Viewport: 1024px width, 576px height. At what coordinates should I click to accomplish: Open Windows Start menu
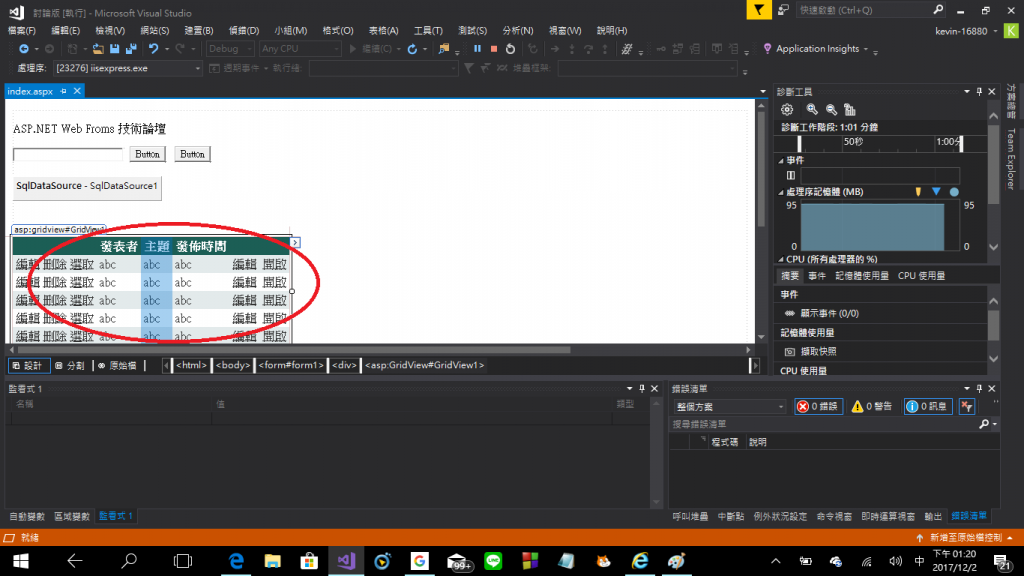pyautogui.click(x=21, y=561)
